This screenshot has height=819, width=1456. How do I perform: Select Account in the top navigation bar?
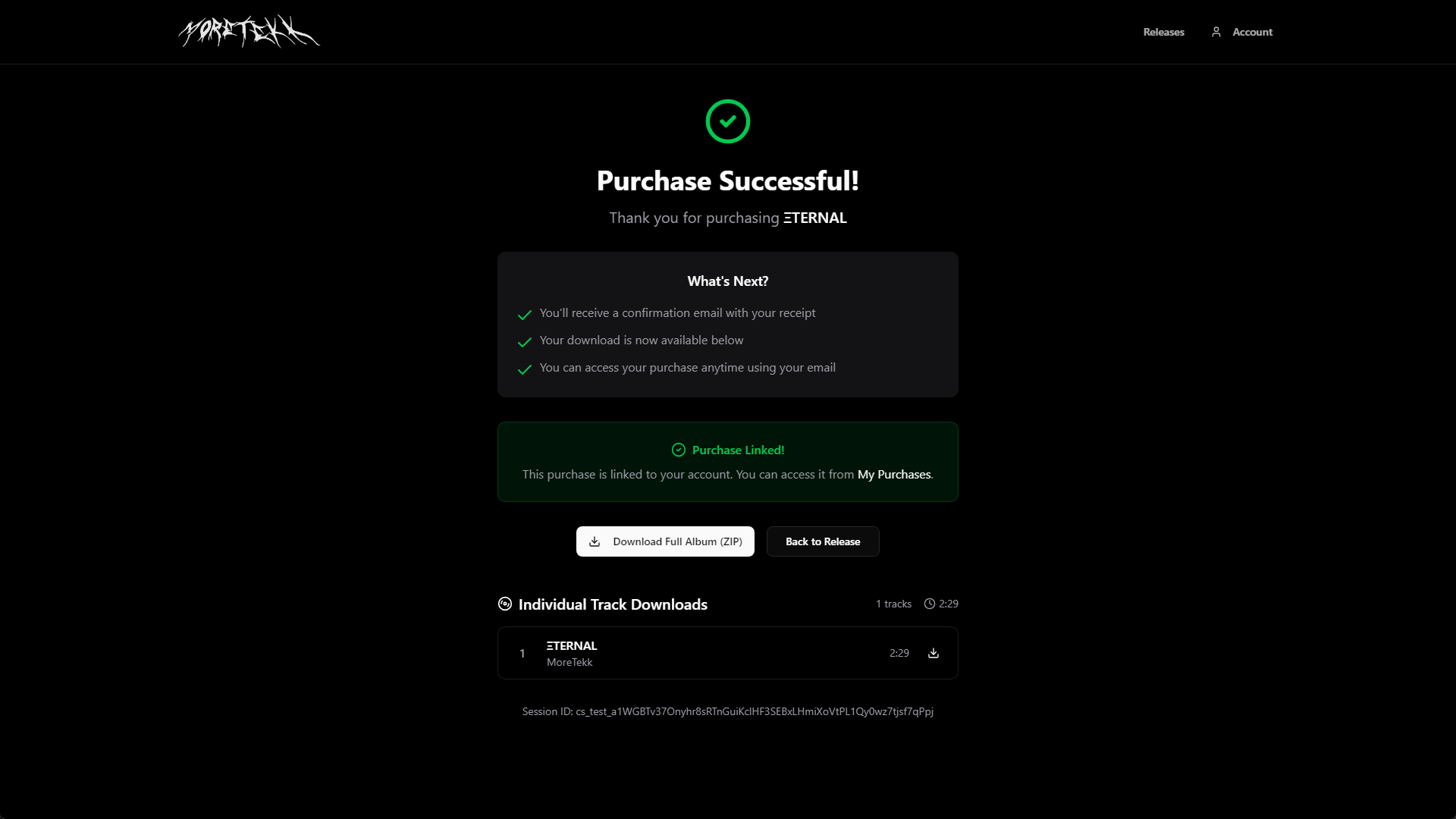click(1251, 32)
